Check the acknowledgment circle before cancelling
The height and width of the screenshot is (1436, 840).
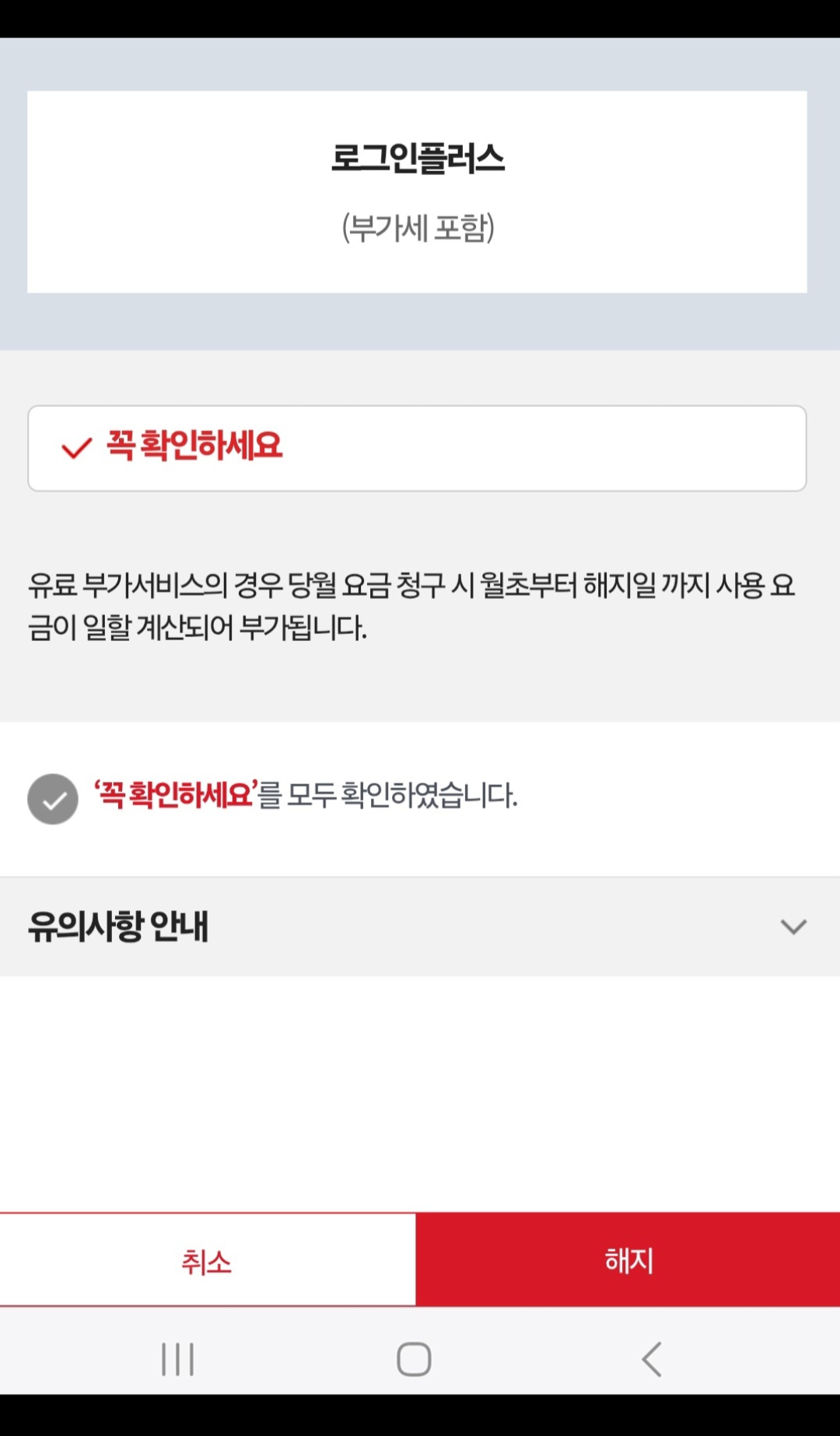[x=53, y=797]
